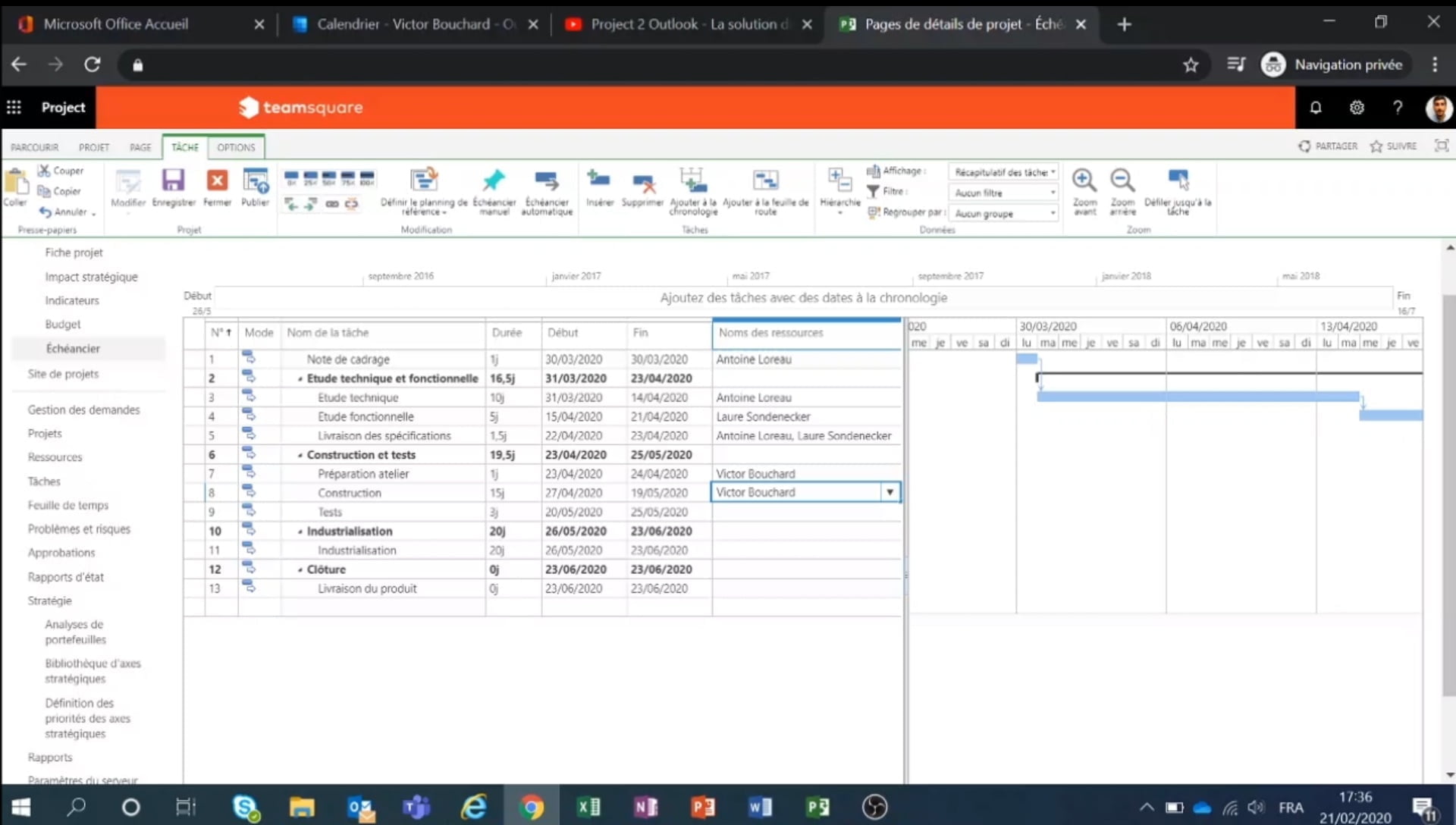Screen dimensions: 1456x825
Task: Click the Tests row resource cell
Action: (807, 512)
